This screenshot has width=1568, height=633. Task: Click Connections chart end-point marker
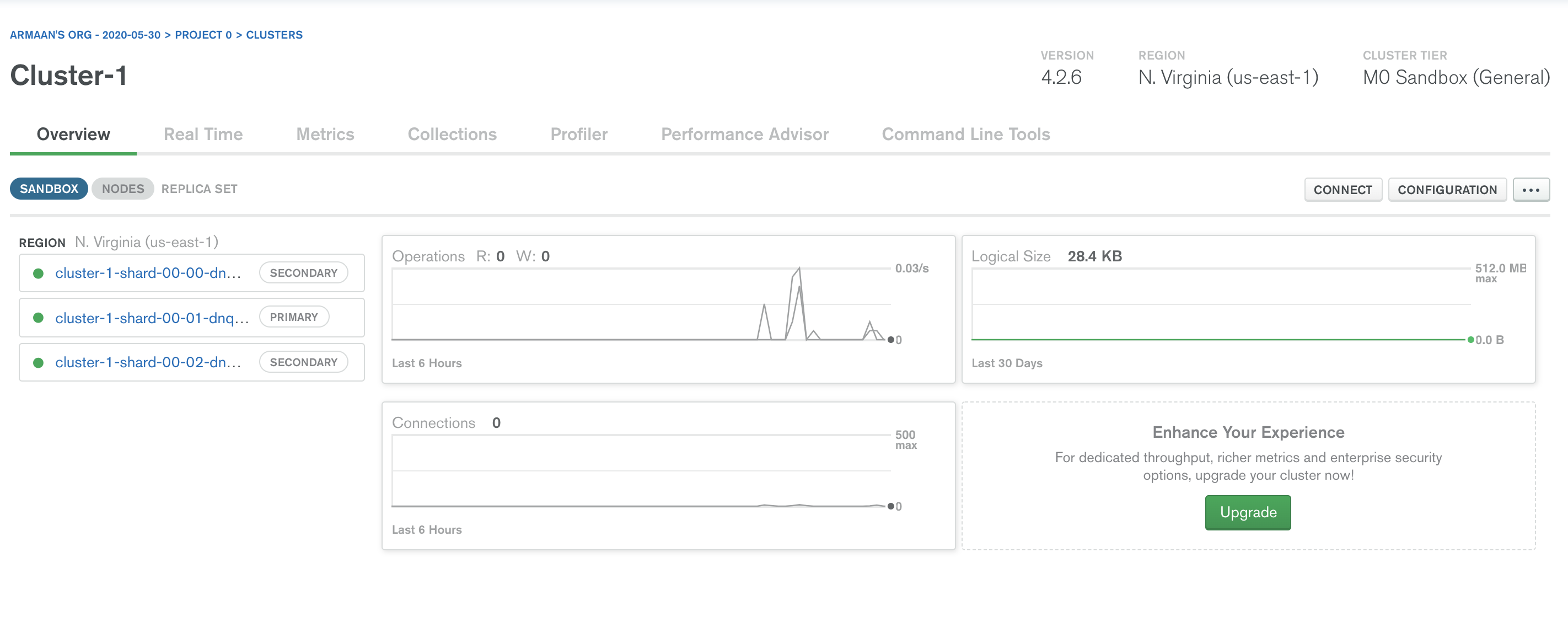coord(890,506)
